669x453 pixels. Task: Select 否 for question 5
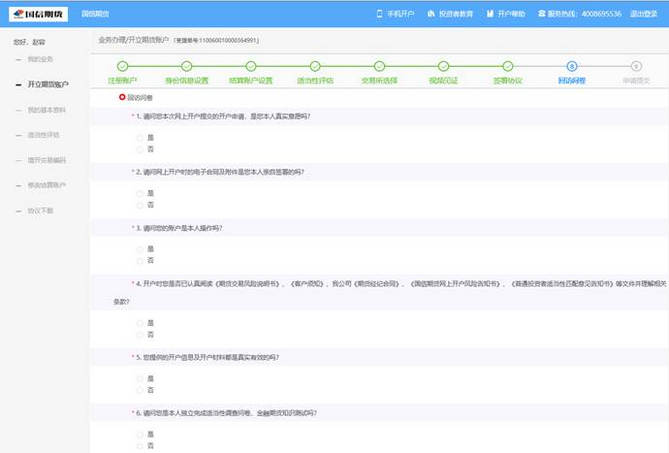[140, 389]
